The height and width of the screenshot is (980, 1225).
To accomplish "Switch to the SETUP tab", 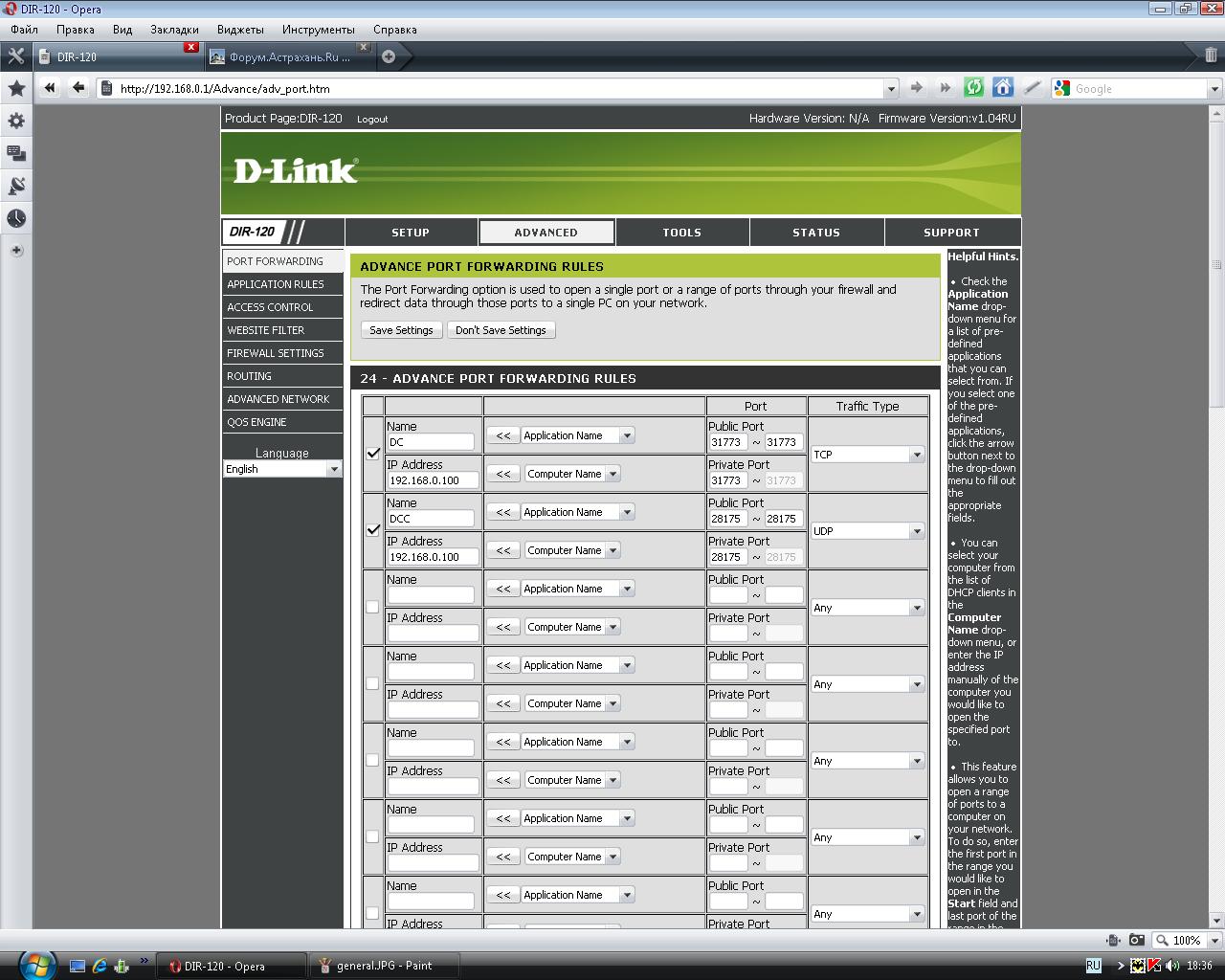I will (411, 233).
